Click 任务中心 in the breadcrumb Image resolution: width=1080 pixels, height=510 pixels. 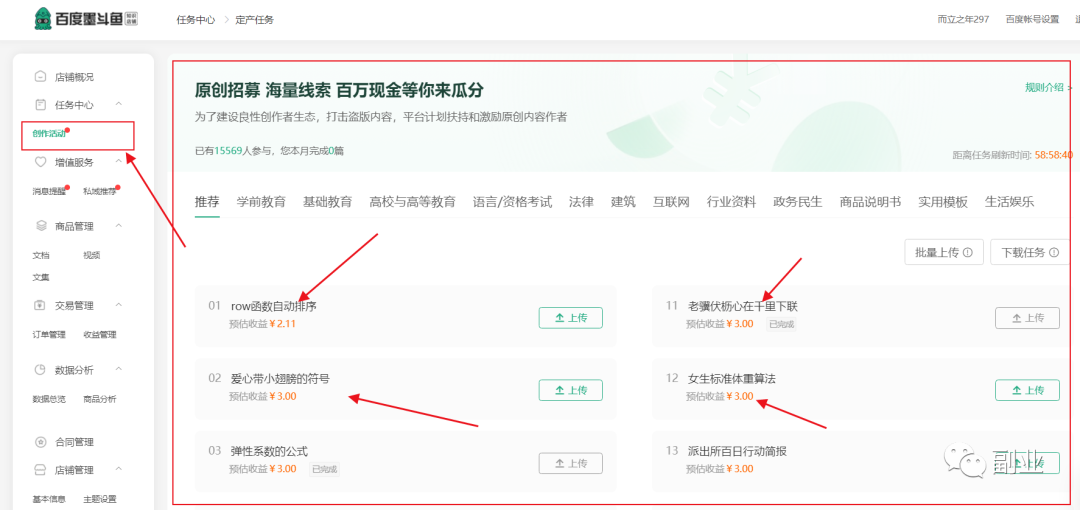pos(196,19)
